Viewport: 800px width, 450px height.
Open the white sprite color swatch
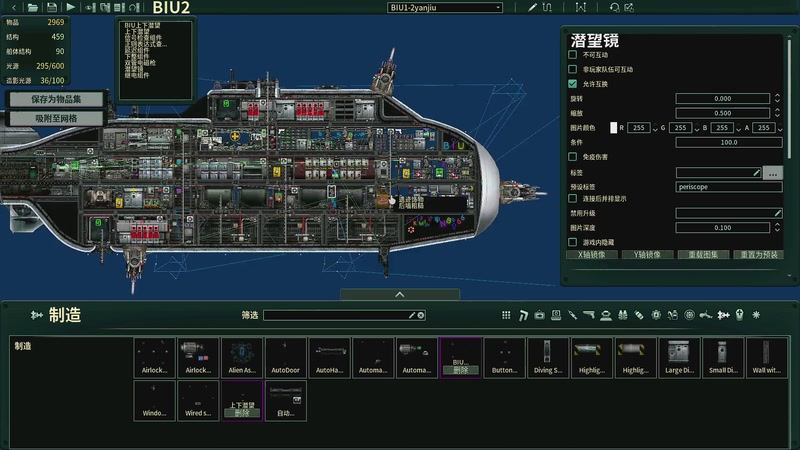pos(613,128)
